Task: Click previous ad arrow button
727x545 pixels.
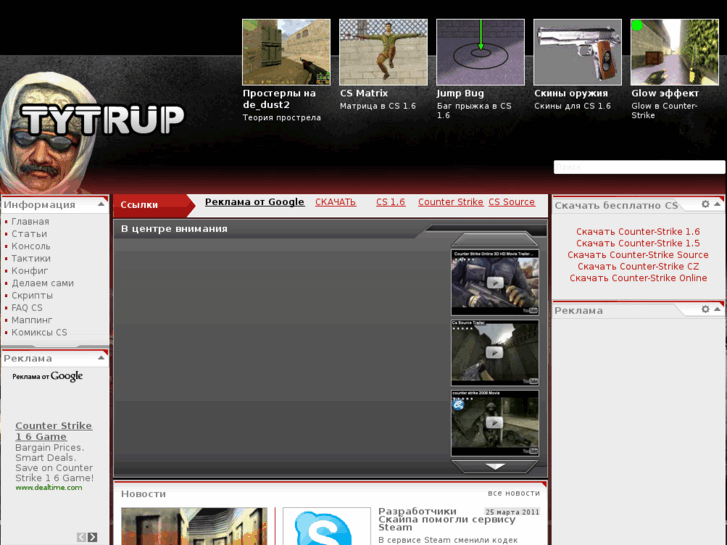Action: 81,537
